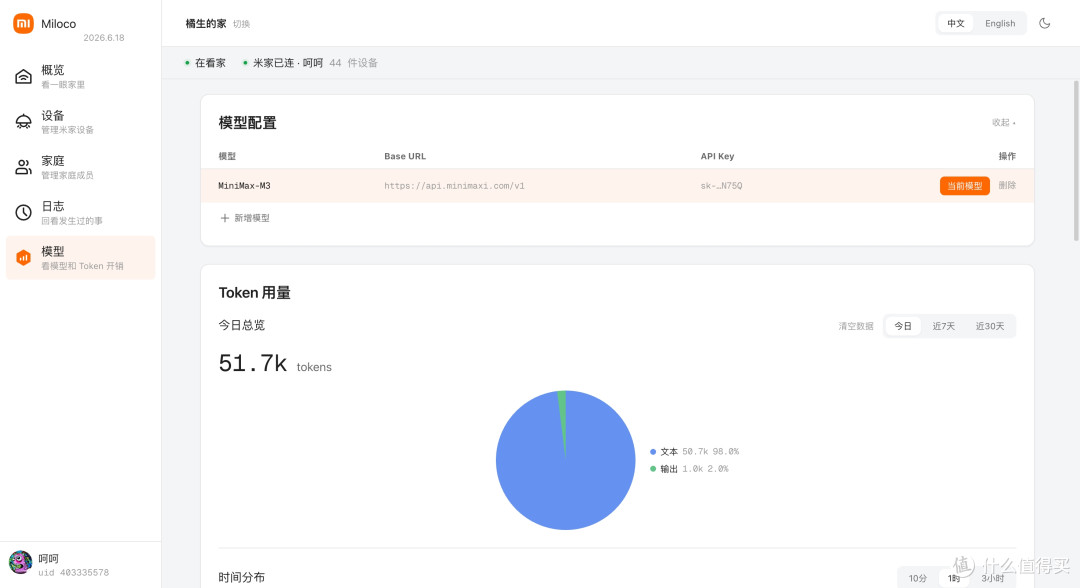
Task: Select the 近7天 time range tab
Action: point(943,326)
